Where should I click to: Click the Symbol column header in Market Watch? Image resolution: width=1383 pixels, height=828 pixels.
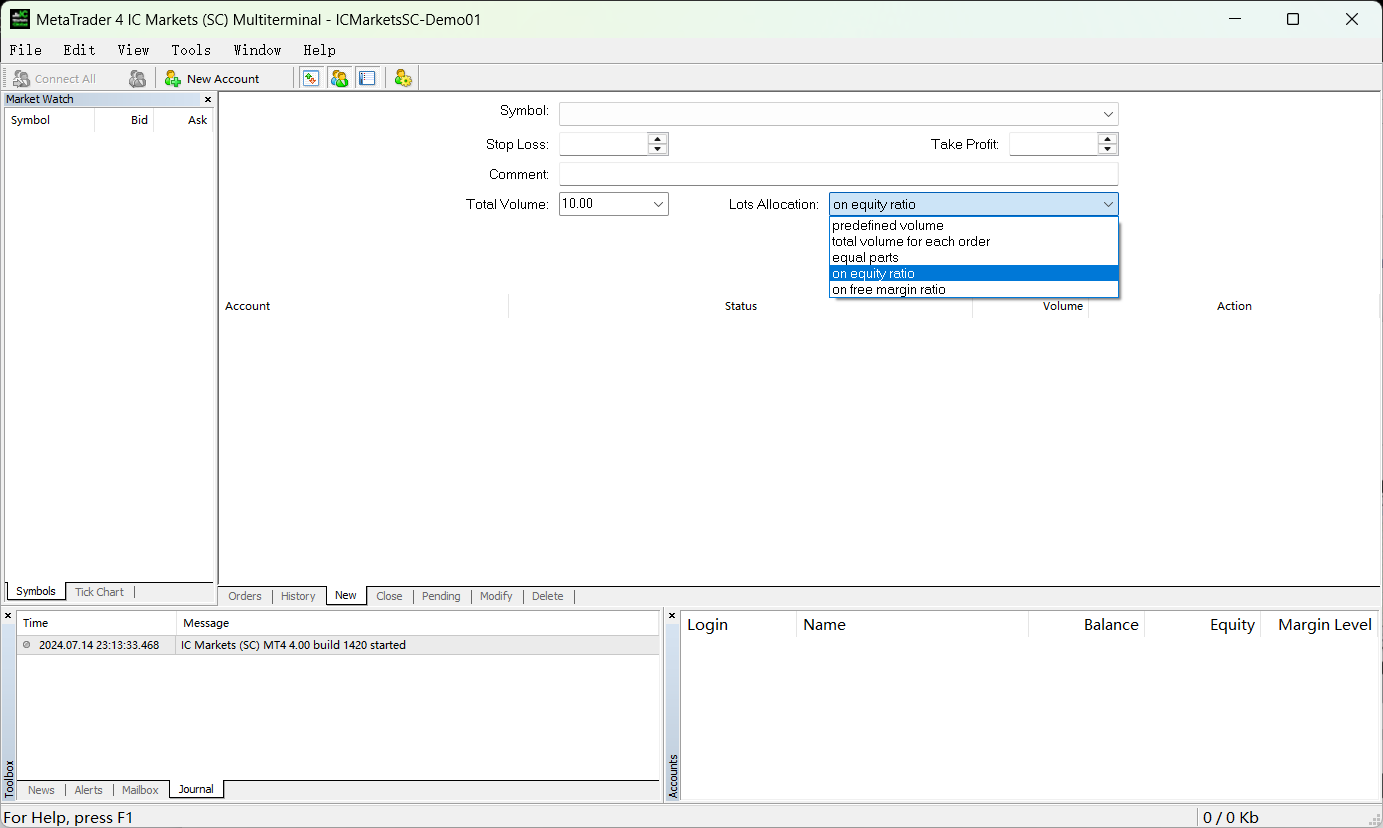click(x=50, y=120)
